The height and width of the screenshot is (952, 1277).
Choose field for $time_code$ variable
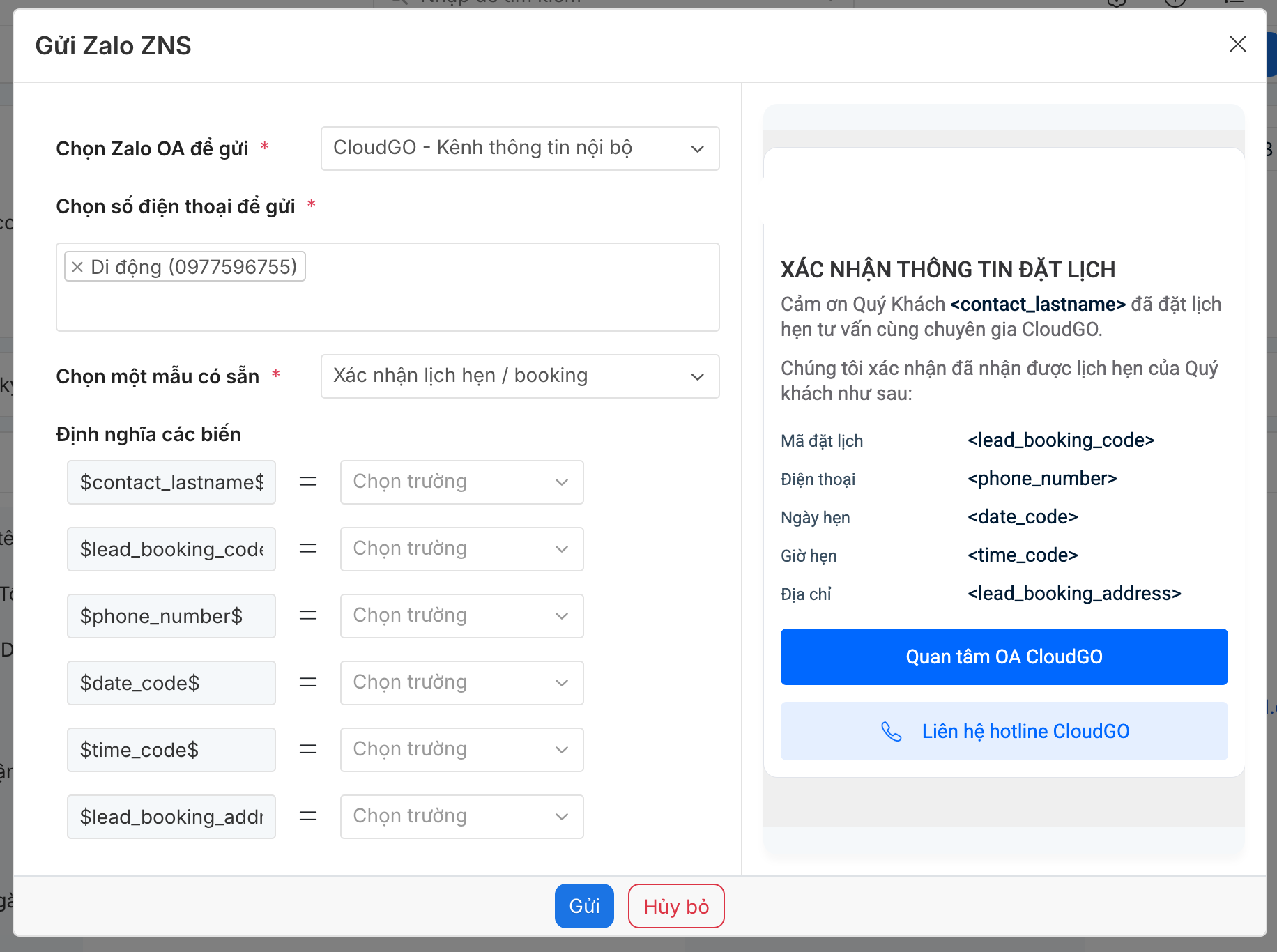click(x=461, y=750)
